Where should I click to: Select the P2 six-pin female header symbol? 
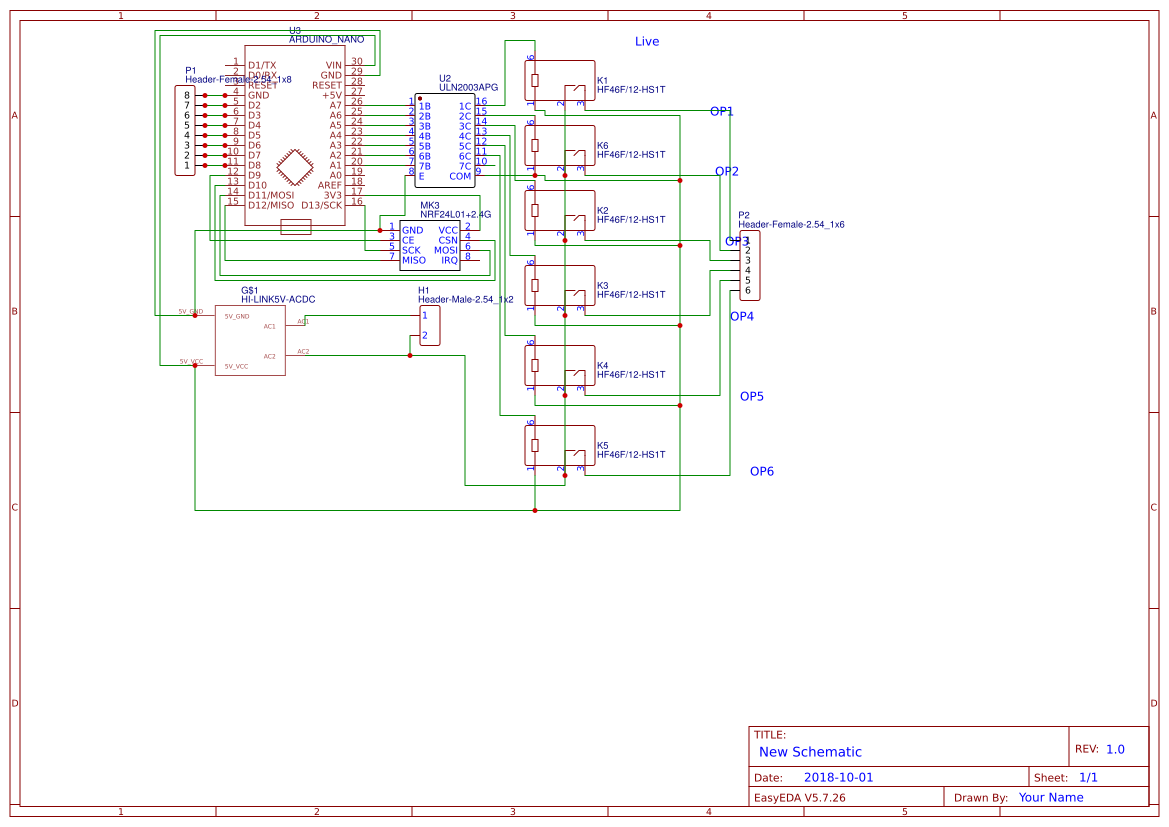click(750, 265)
